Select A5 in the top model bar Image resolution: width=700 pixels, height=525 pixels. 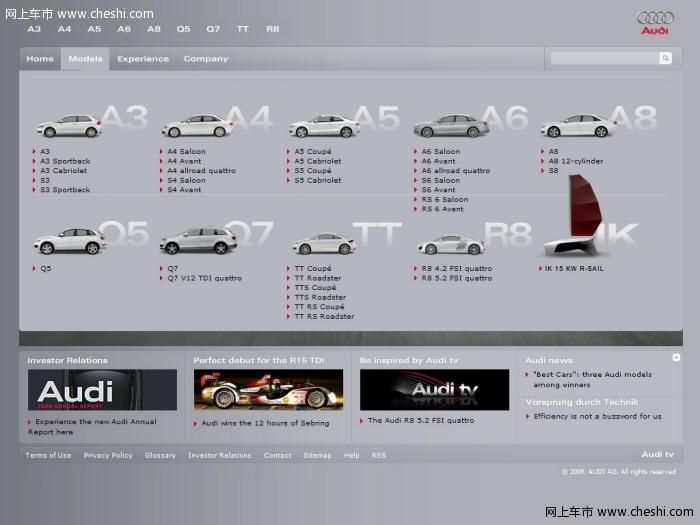click(94, 29)
